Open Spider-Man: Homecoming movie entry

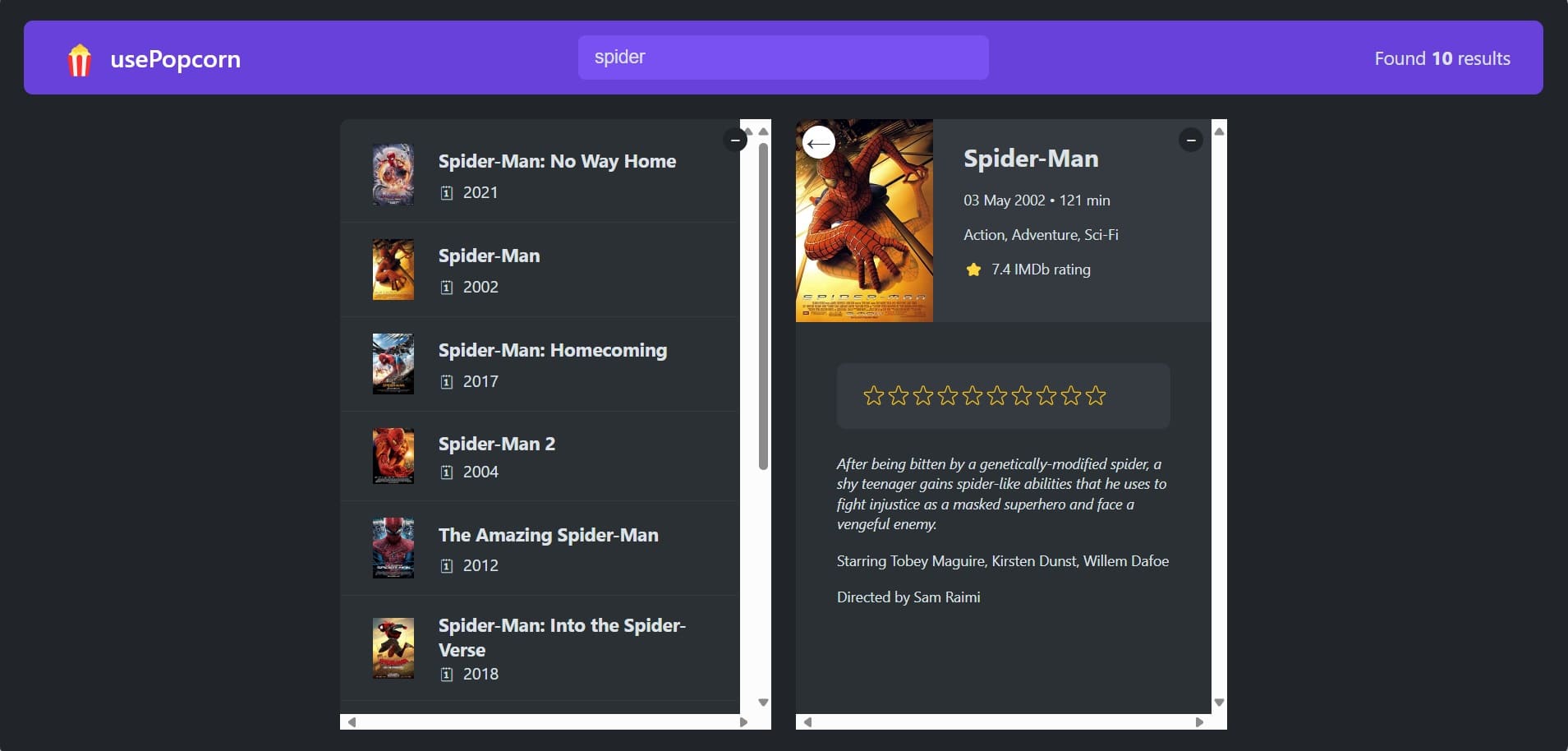click(540, 364)
